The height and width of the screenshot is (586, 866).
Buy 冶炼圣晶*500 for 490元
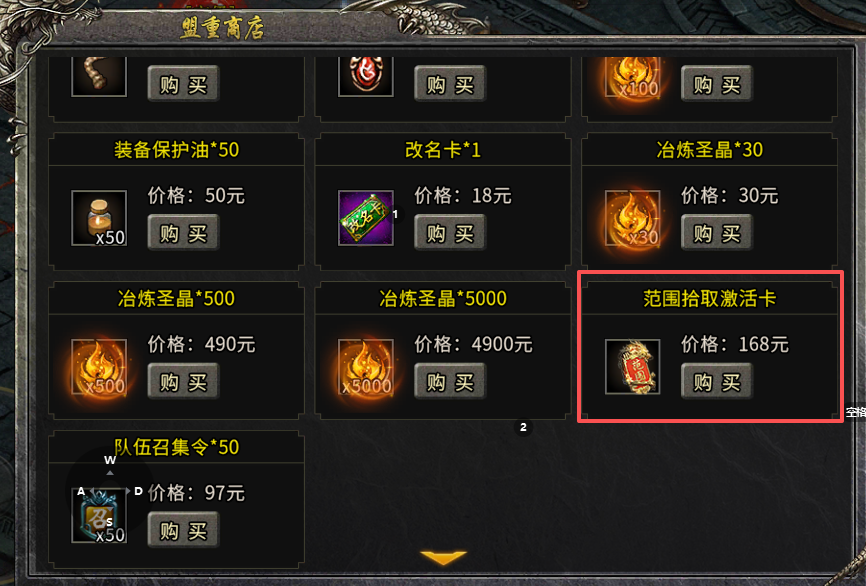[183, 382]
